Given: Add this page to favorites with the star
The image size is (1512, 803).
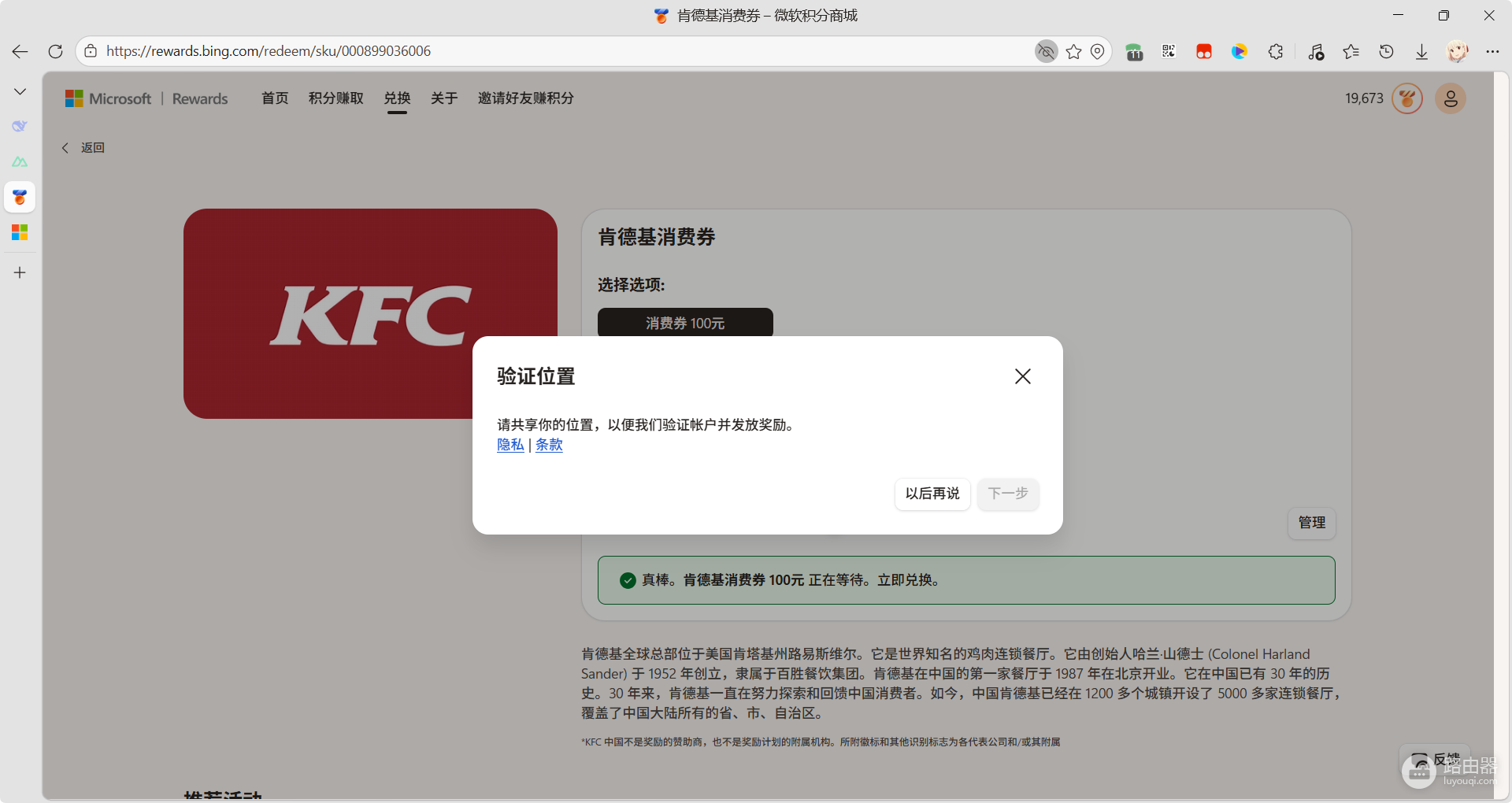Looking at the screenshot, I should (1073, 51).
